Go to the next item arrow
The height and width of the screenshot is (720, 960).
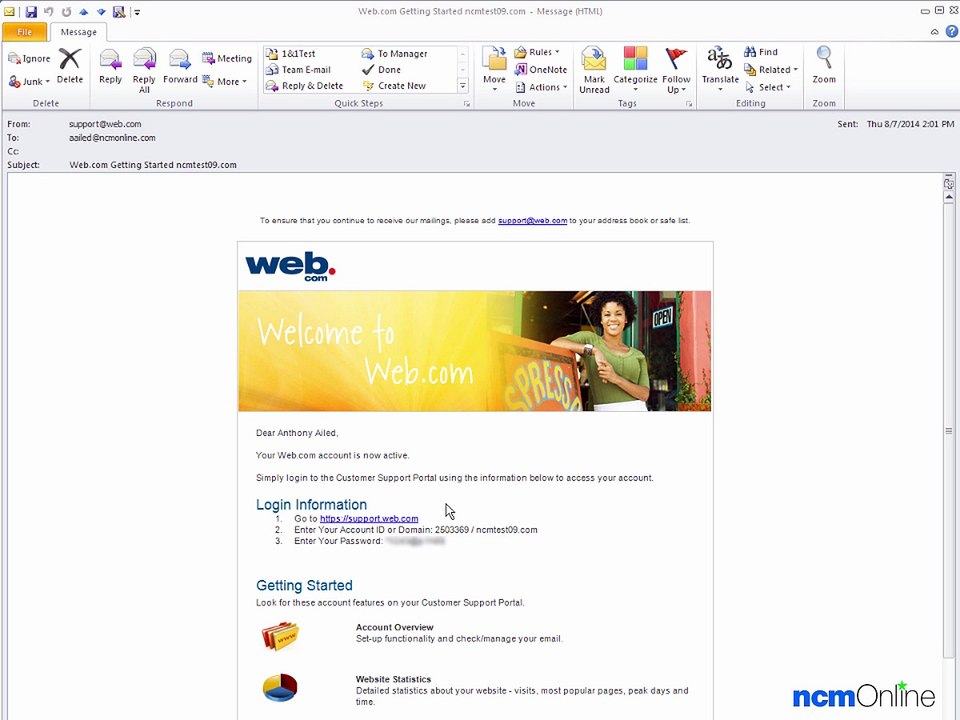(101, 11)
